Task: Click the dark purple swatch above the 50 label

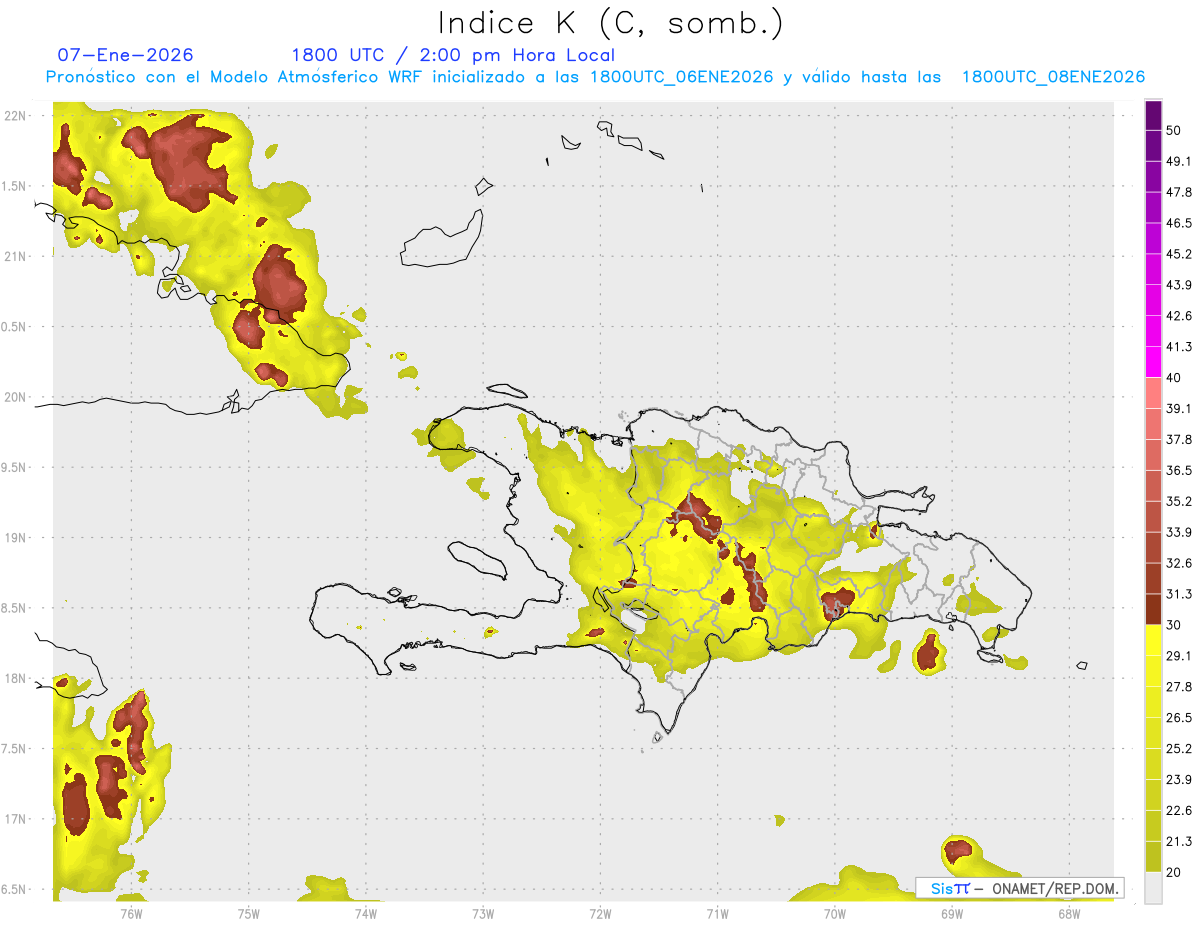Action: [x=1153, y=115]
